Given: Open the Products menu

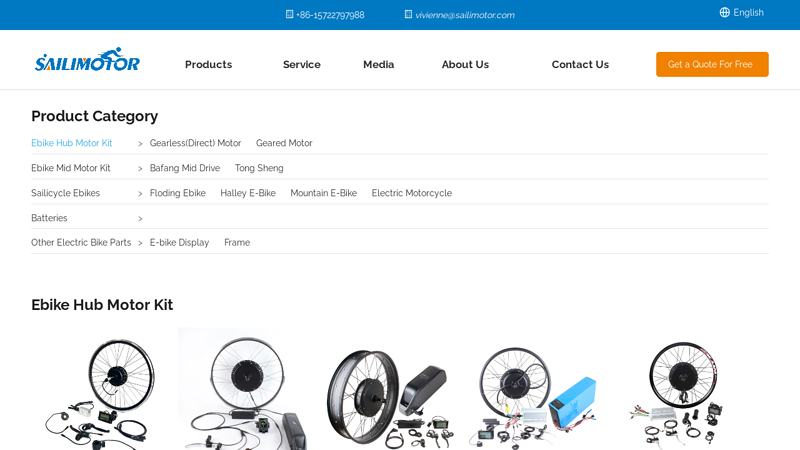Looking at the screenshot, I should coord(208,64).
